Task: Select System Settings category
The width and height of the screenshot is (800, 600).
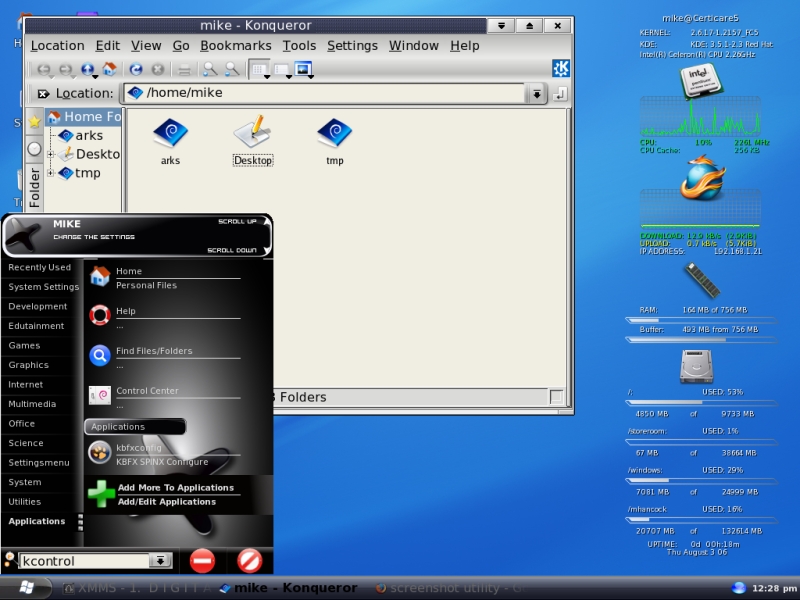Action: 43,287
